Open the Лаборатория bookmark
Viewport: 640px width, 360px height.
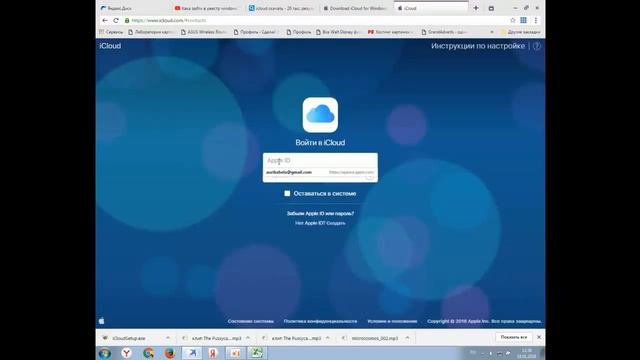[x=151, y=32]
